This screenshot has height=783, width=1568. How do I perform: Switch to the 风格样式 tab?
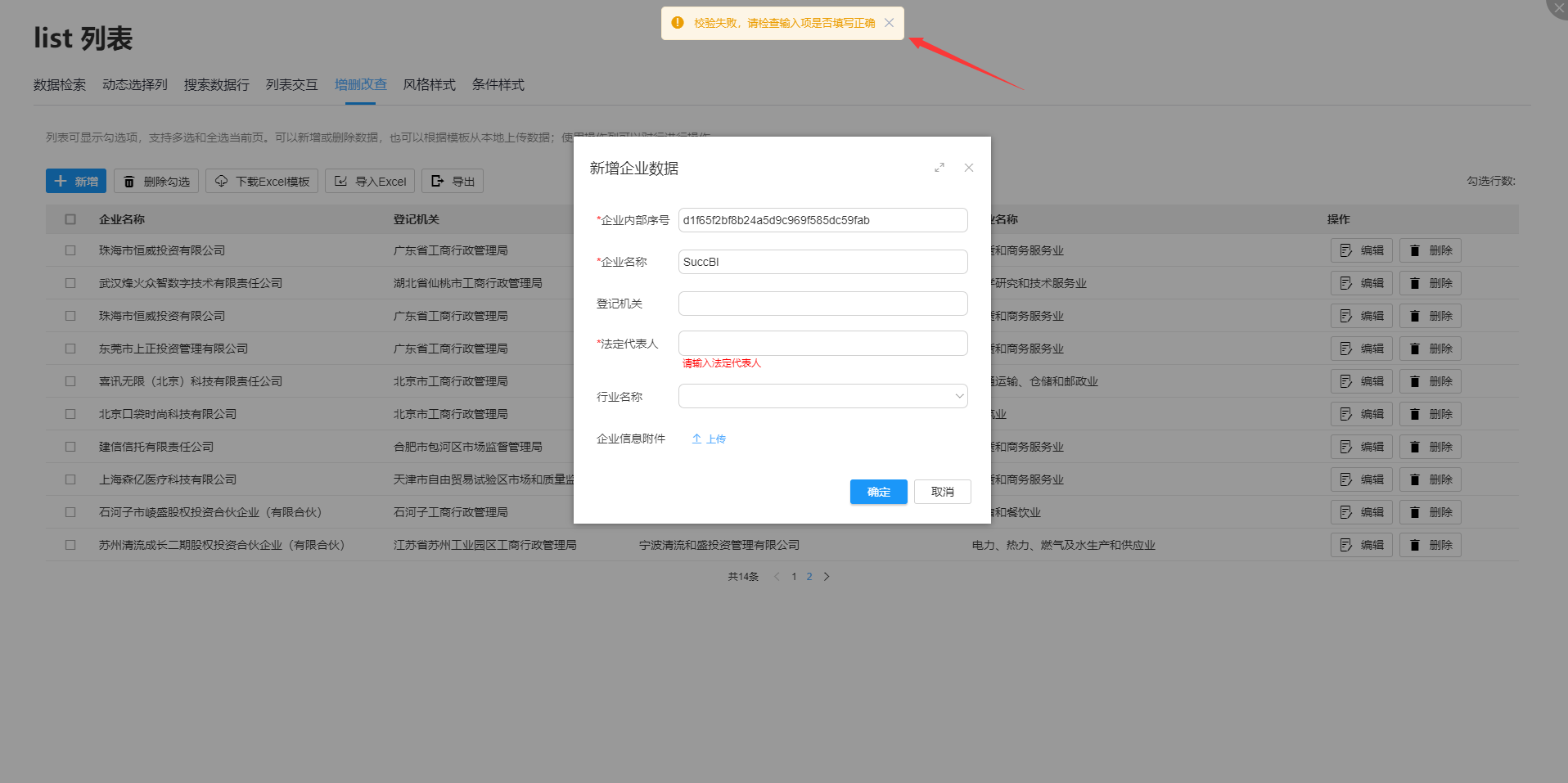tap(429, 85)
